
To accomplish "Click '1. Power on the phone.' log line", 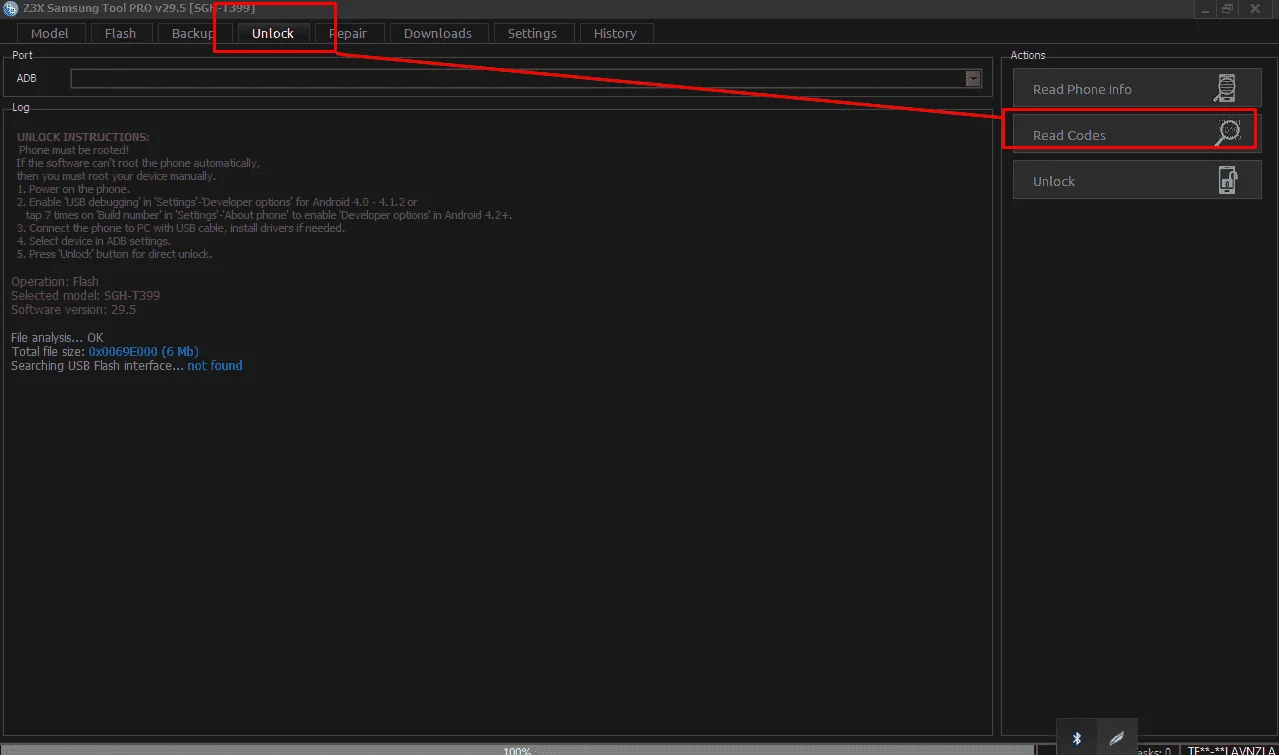I will click(73, 189).
